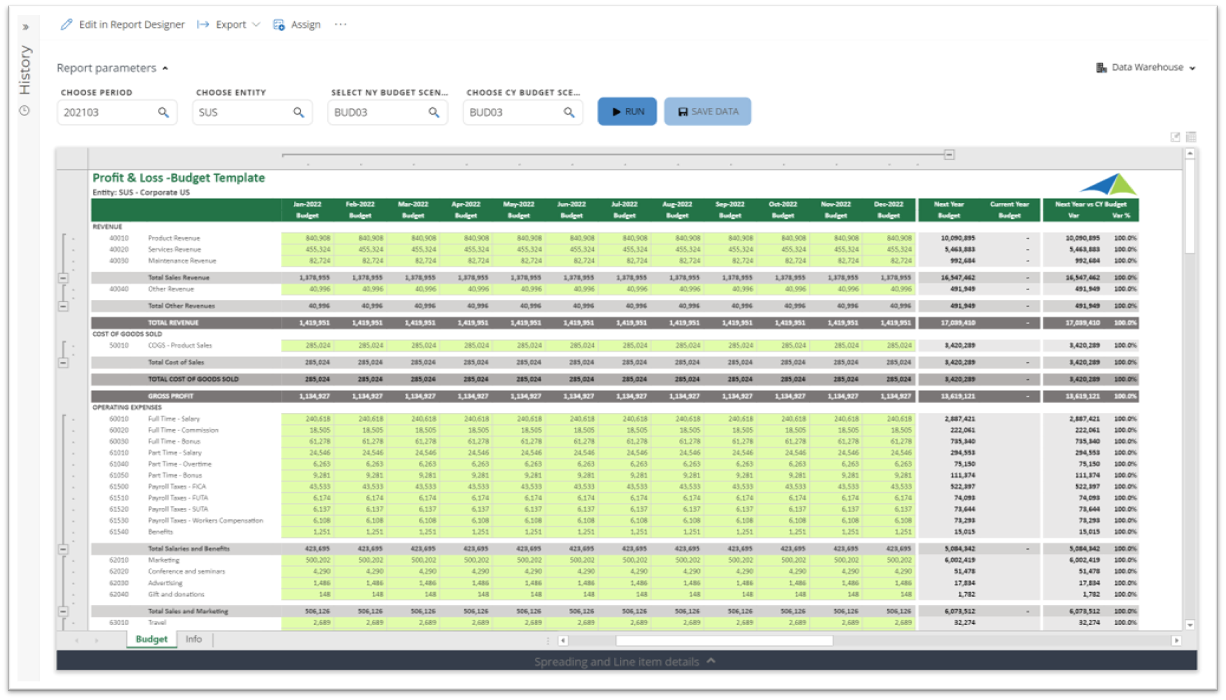Click lookup icon in Select NY Budget Scenario
Screen dimensions: 1226x700
(434, 113)
